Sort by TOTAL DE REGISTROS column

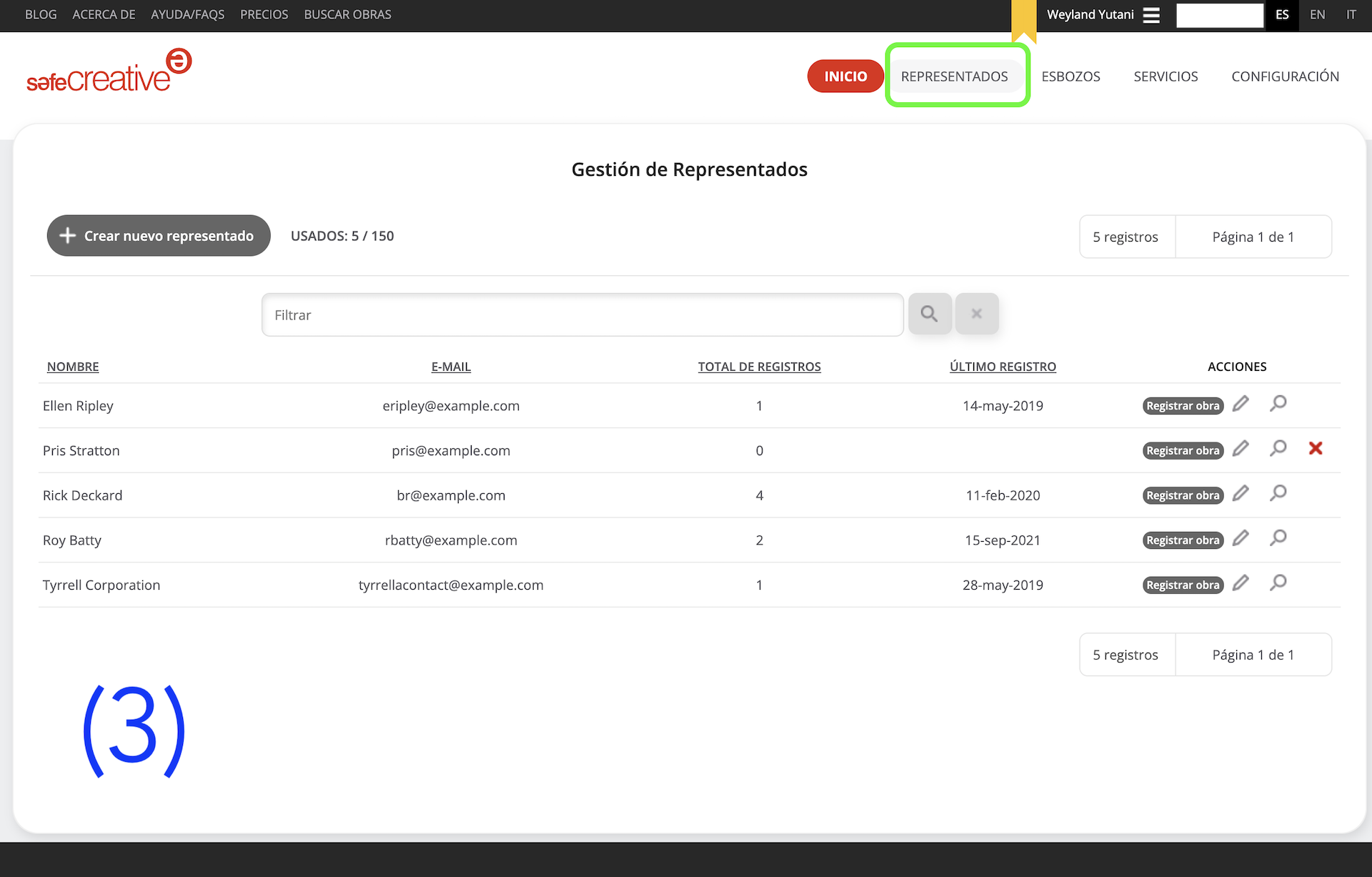[x=759, y=367]
